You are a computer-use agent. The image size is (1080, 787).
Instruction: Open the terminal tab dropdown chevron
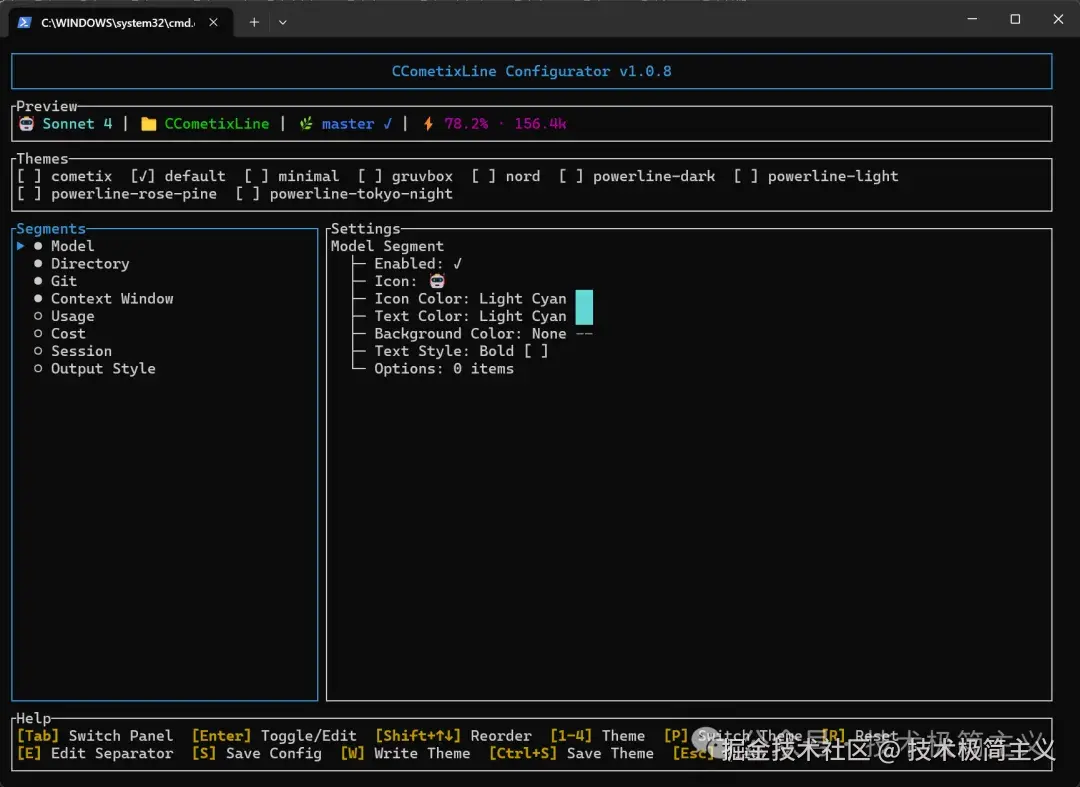pyautogui.click(x=283, y=22)
